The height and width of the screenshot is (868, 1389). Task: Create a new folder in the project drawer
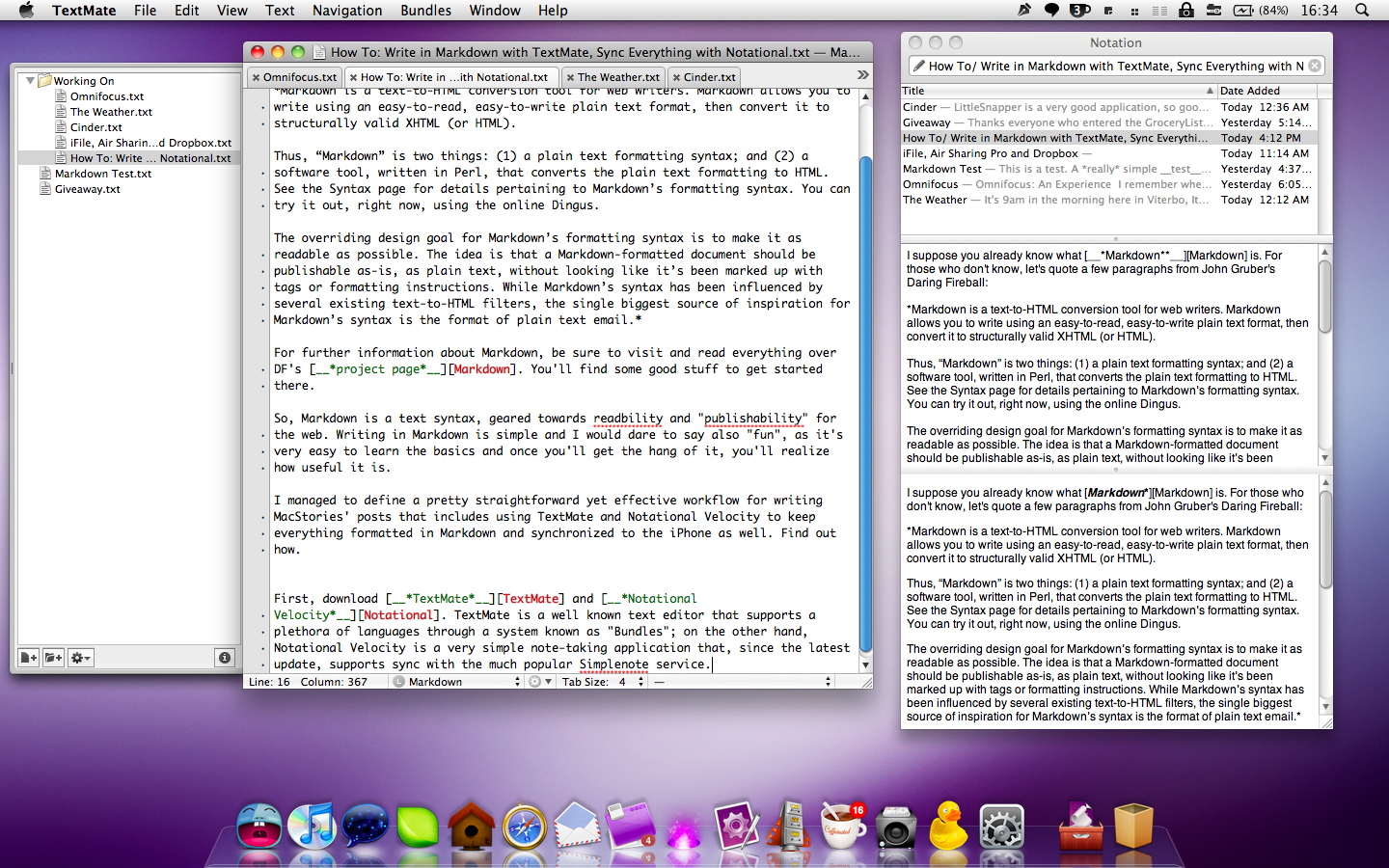coord(52,657)
